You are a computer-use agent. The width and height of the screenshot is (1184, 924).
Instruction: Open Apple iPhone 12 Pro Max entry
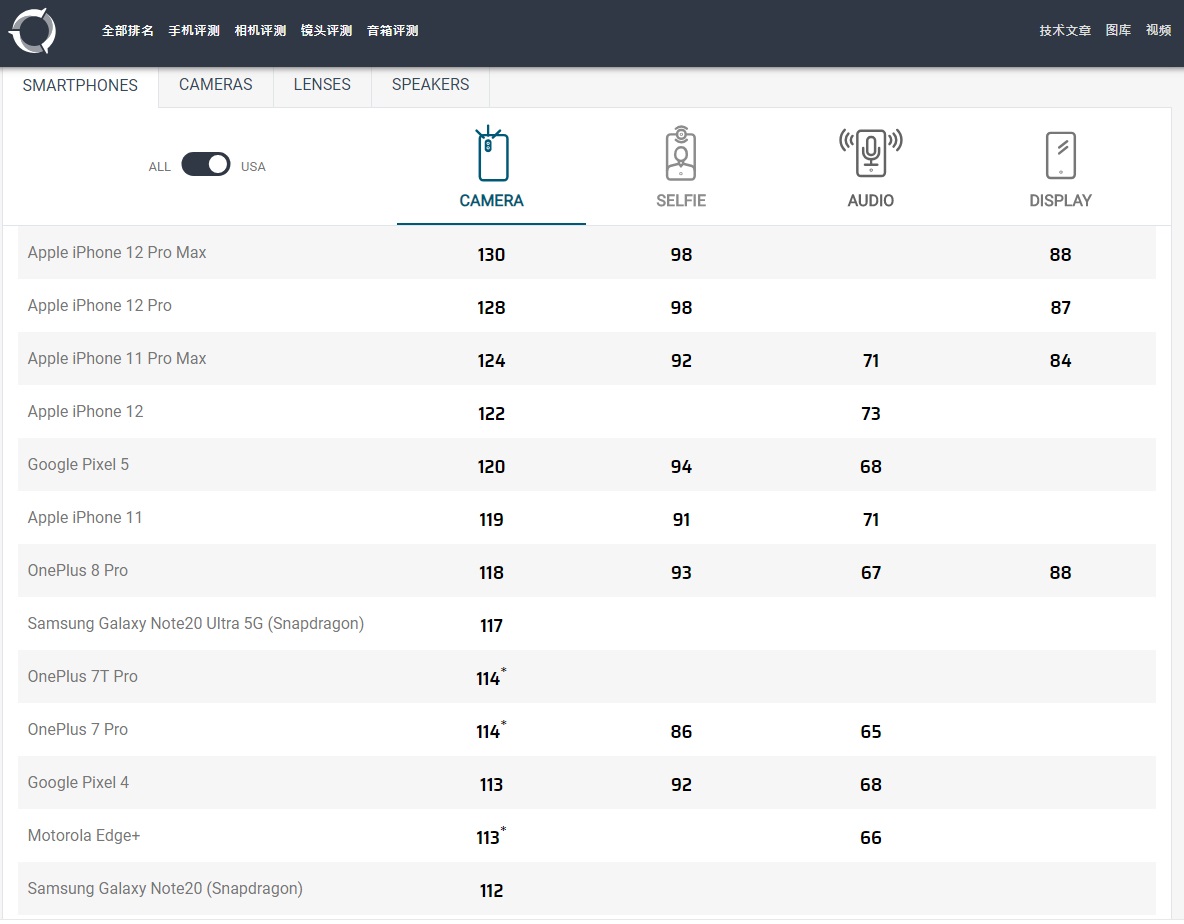117,253
